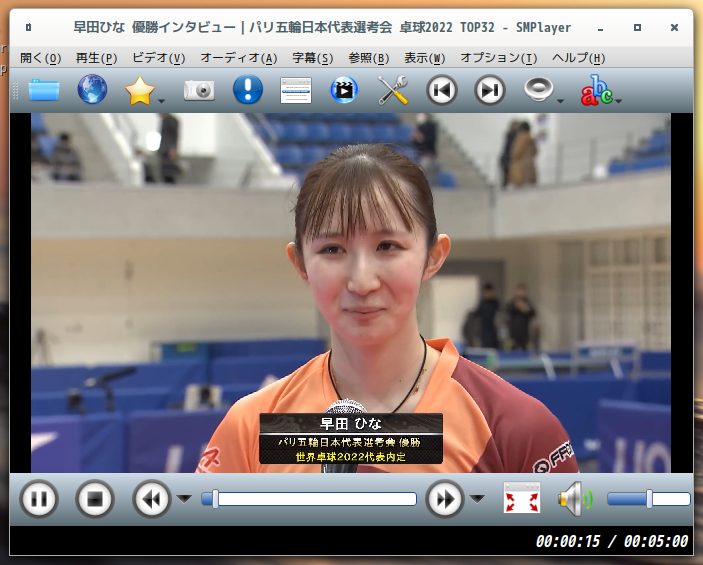703x565 pixels.
Task: Maximize the SMPlayer window
Action: point(637,28)
